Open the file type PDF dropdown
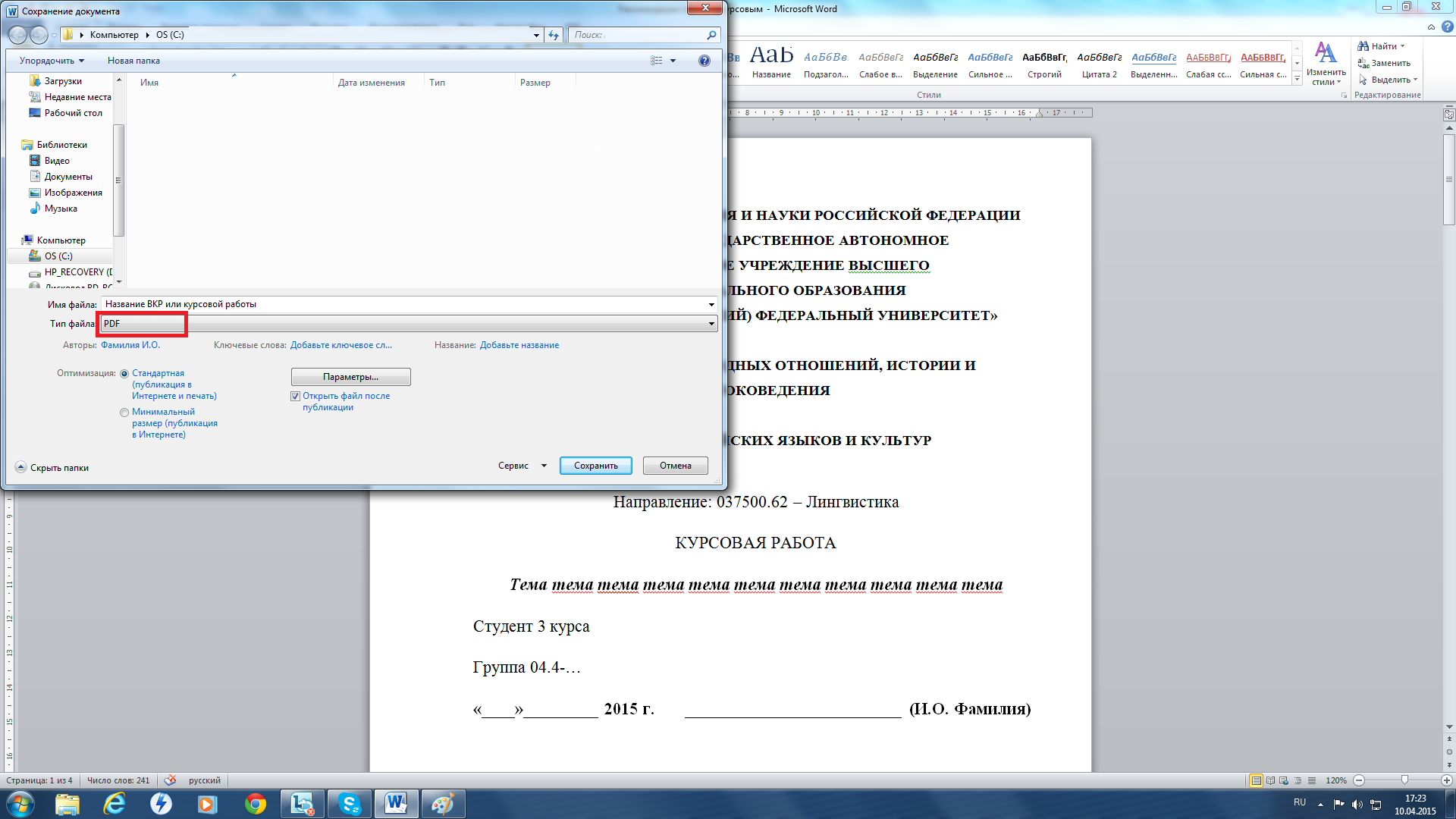The image size is (1456, 819). pos(409,324)
